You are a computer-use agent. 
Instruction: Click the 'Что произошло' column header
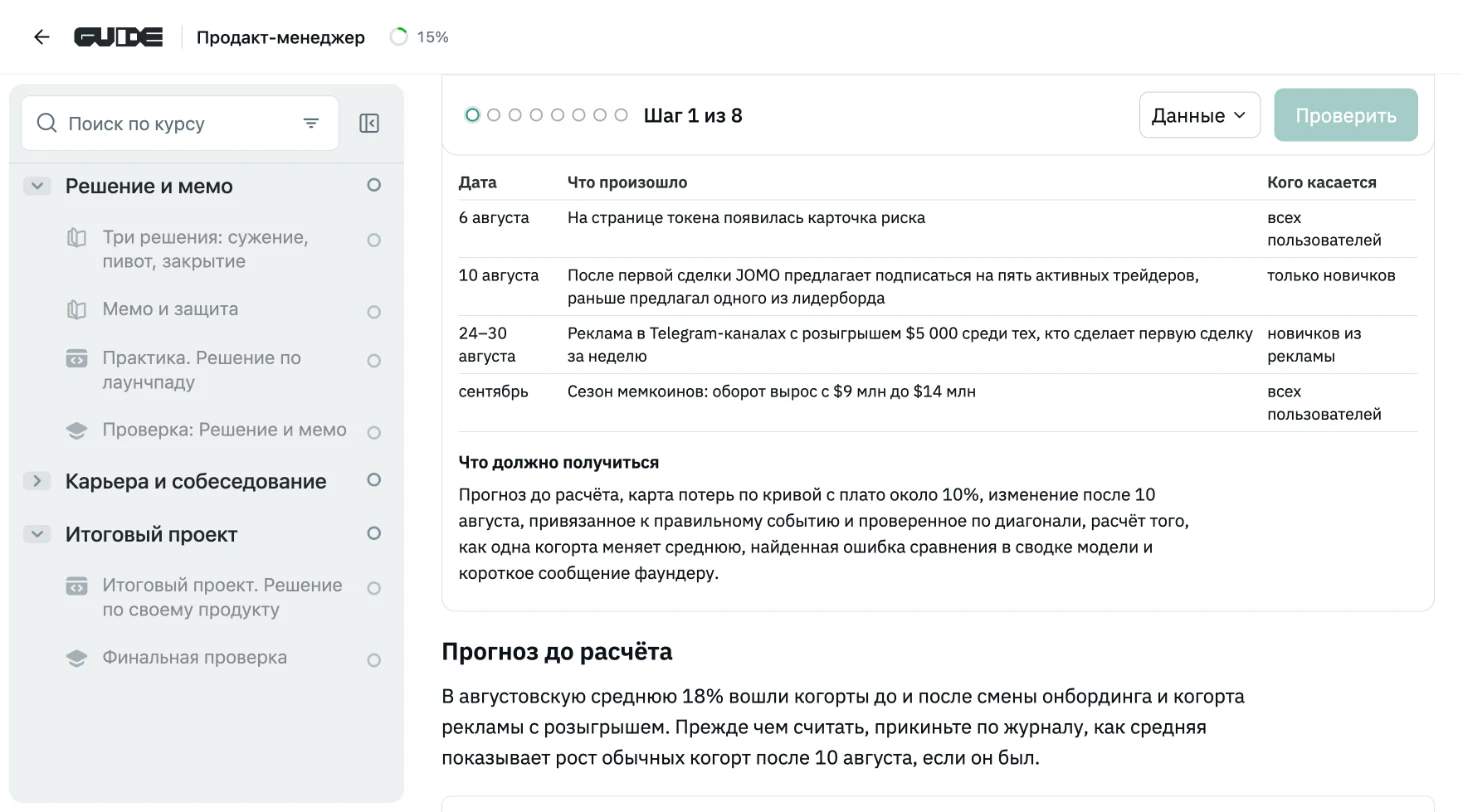tap(627, 182)
